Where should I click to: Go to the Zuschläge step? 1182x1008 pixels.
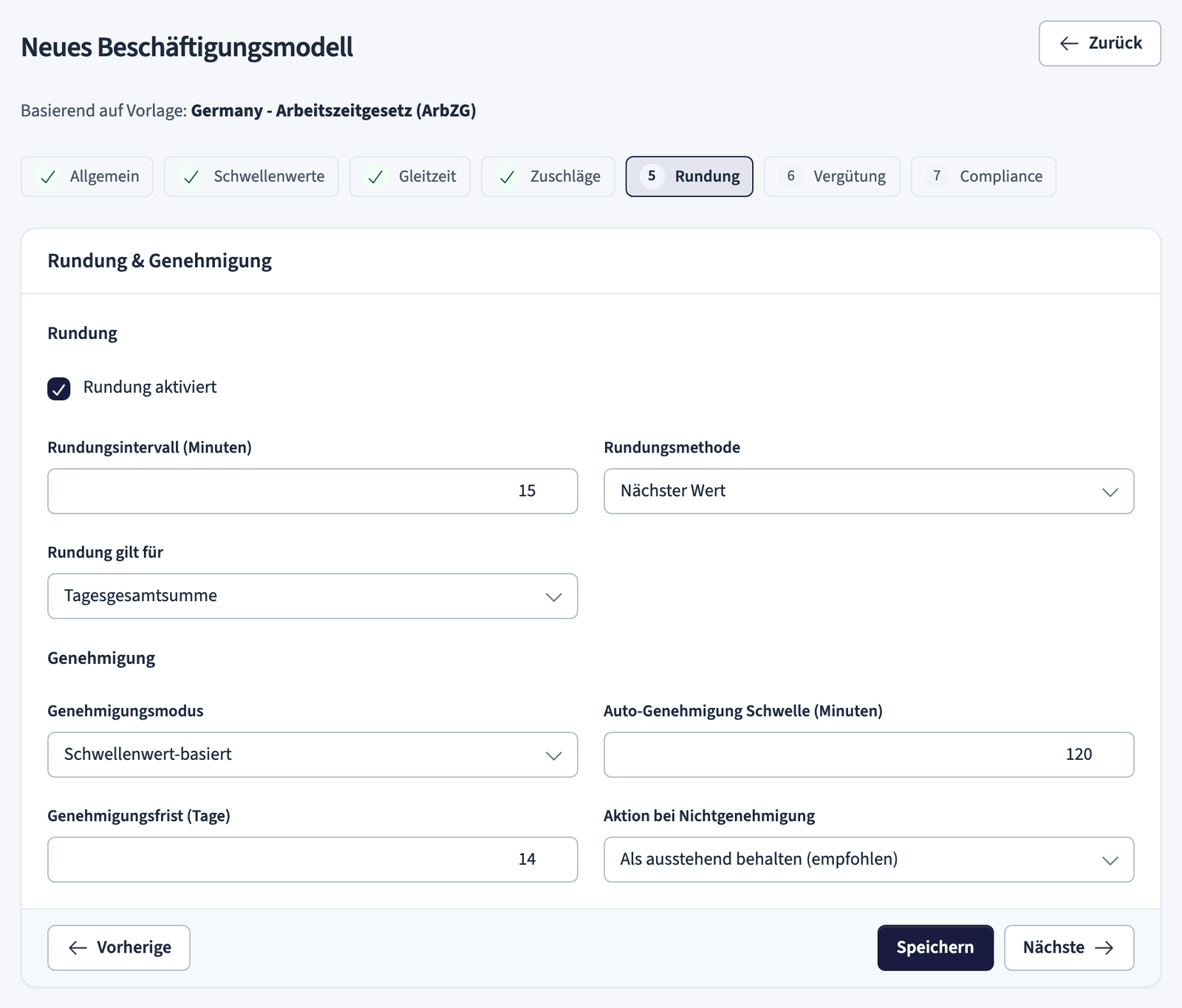pyautogui.click(x=548, y=176)
